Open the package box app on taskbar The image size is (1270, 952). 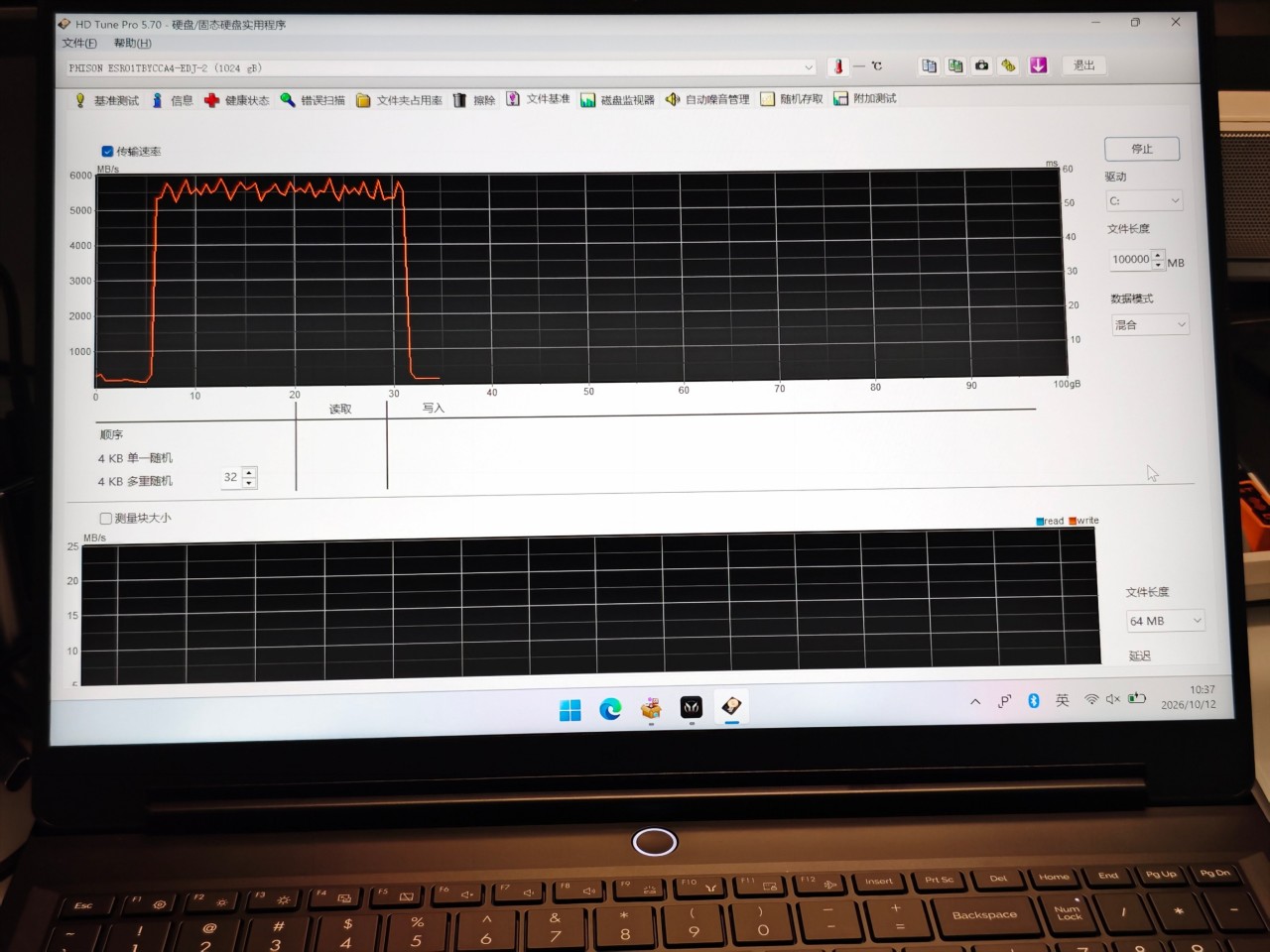pos(651,708)
